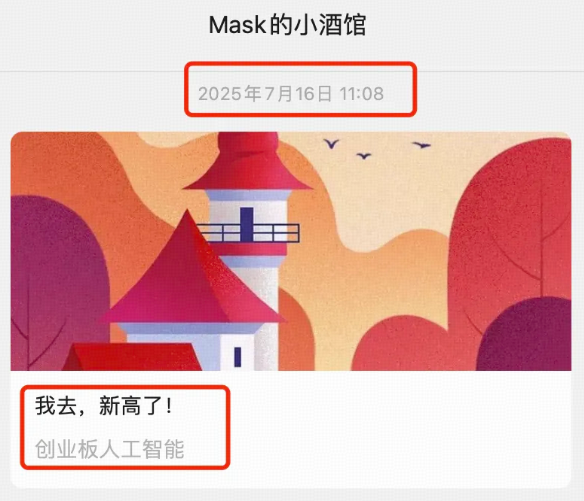The image size is (584, 501).
Task: Click the rightmost flying bird in the cover
Action: [421, 145]
